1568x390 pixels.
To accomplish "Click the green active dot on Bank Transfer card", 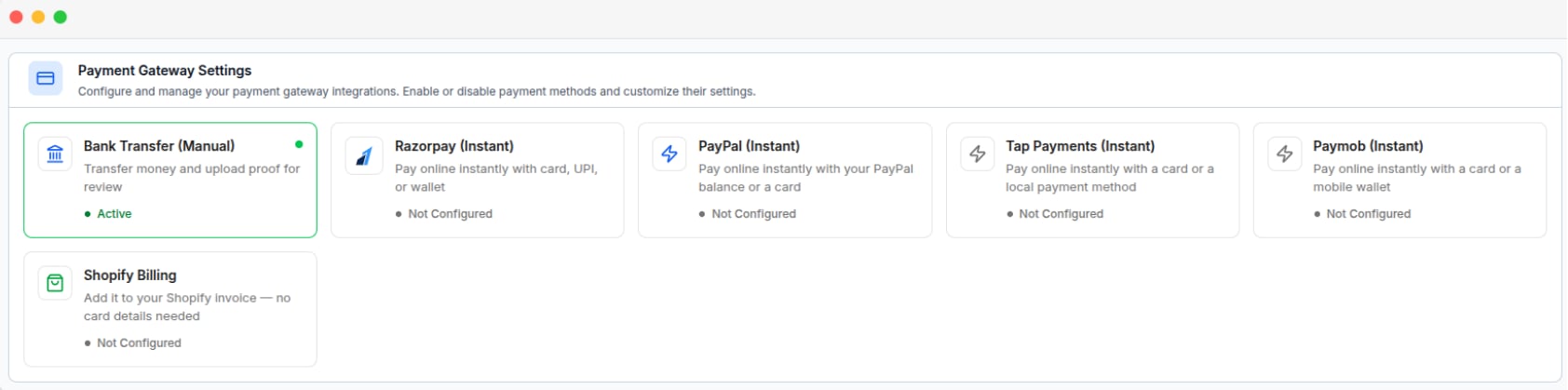I will pyautogui.click(x=299, y=144).
